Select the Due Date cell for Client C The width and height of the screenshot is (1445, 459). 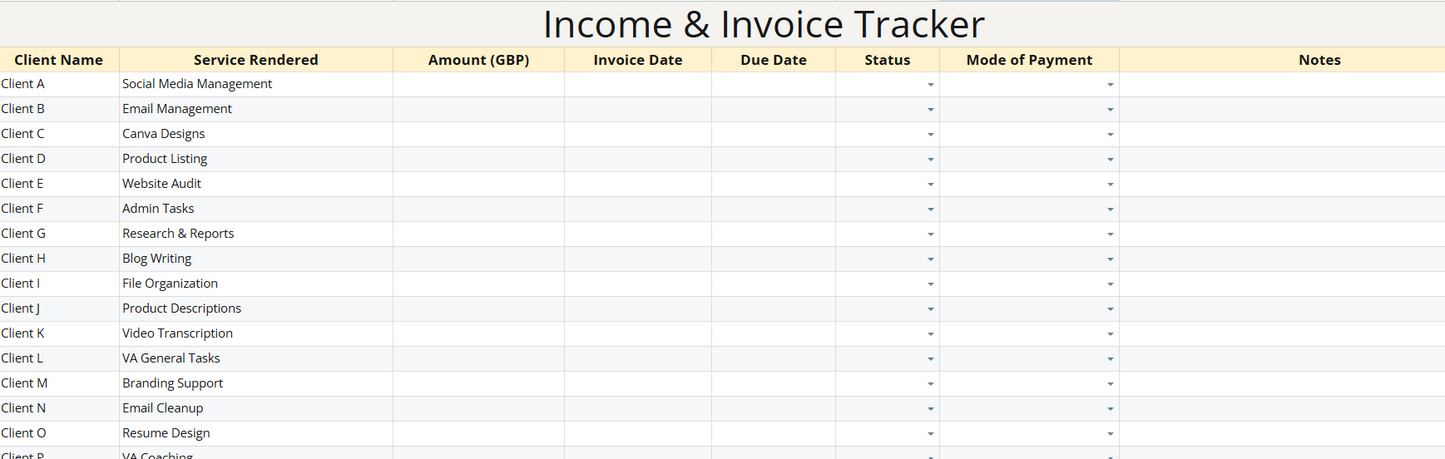(x=773, y=134)
